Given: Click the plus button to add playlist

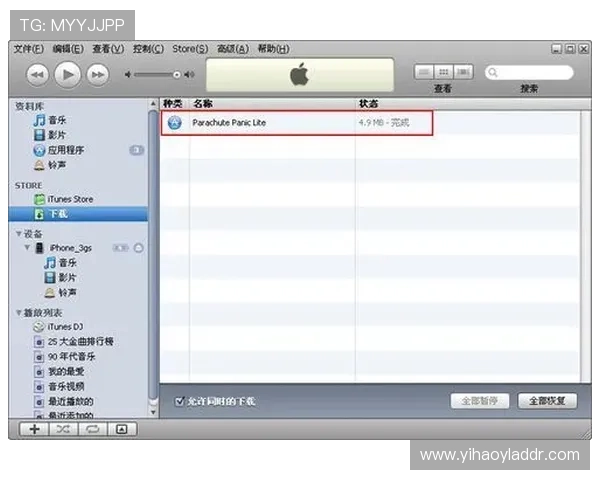Looking at the screenshot, I should (x=34, y=428).
